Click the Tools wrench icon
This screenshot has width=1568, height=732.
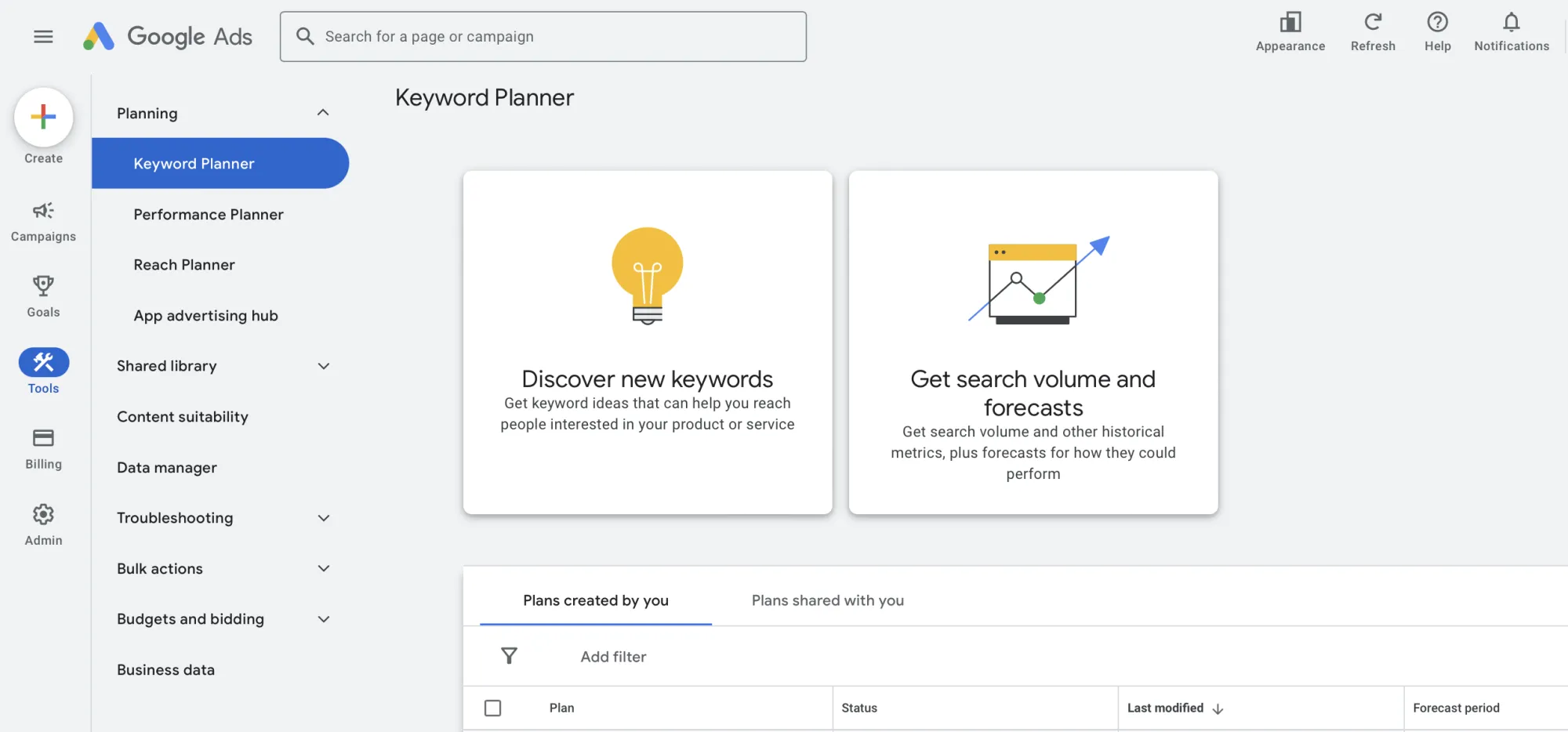coord(43,362)
